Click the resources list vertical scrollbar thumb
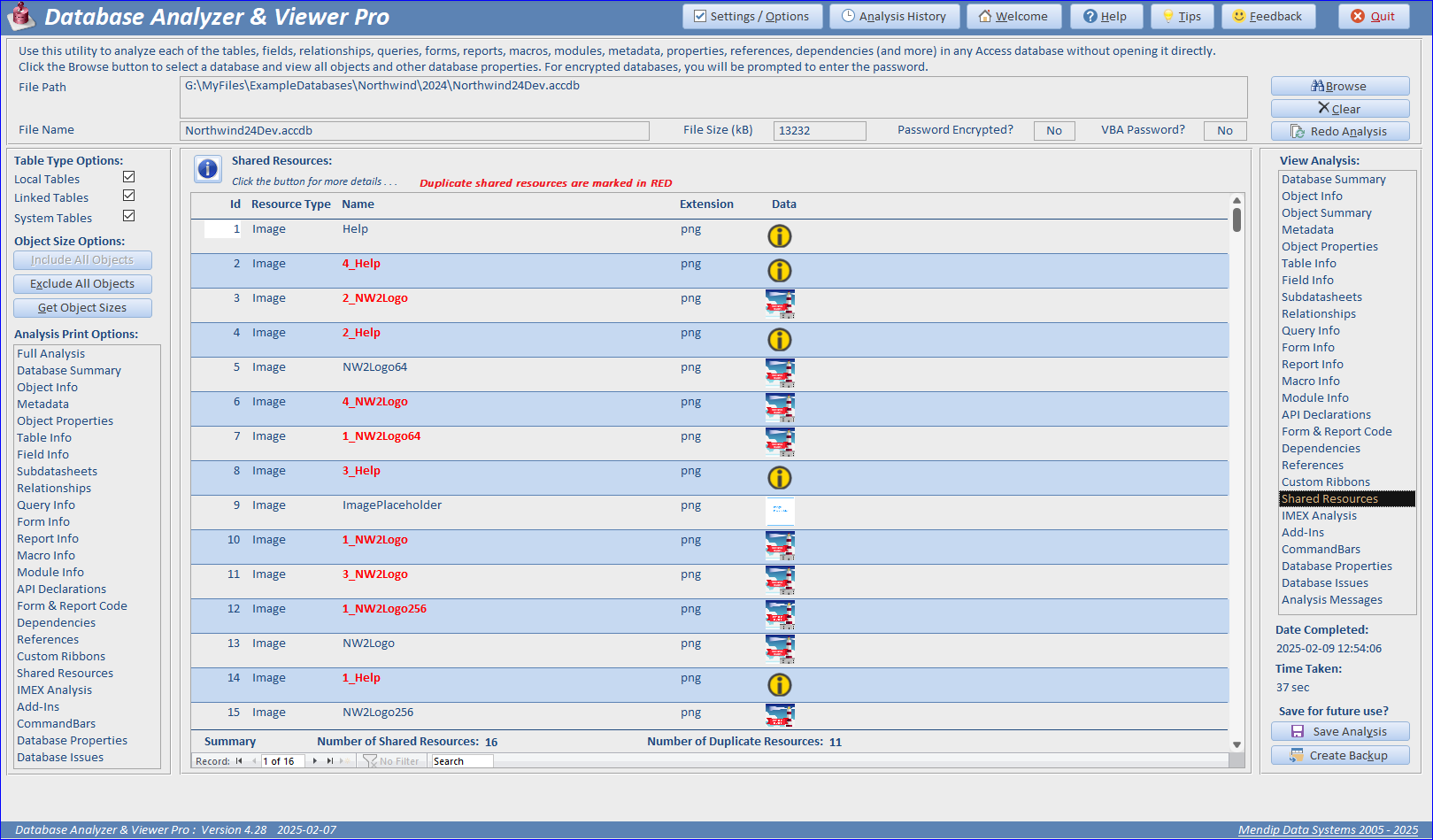This screenshot has height=840, width=1433. 1237,220
